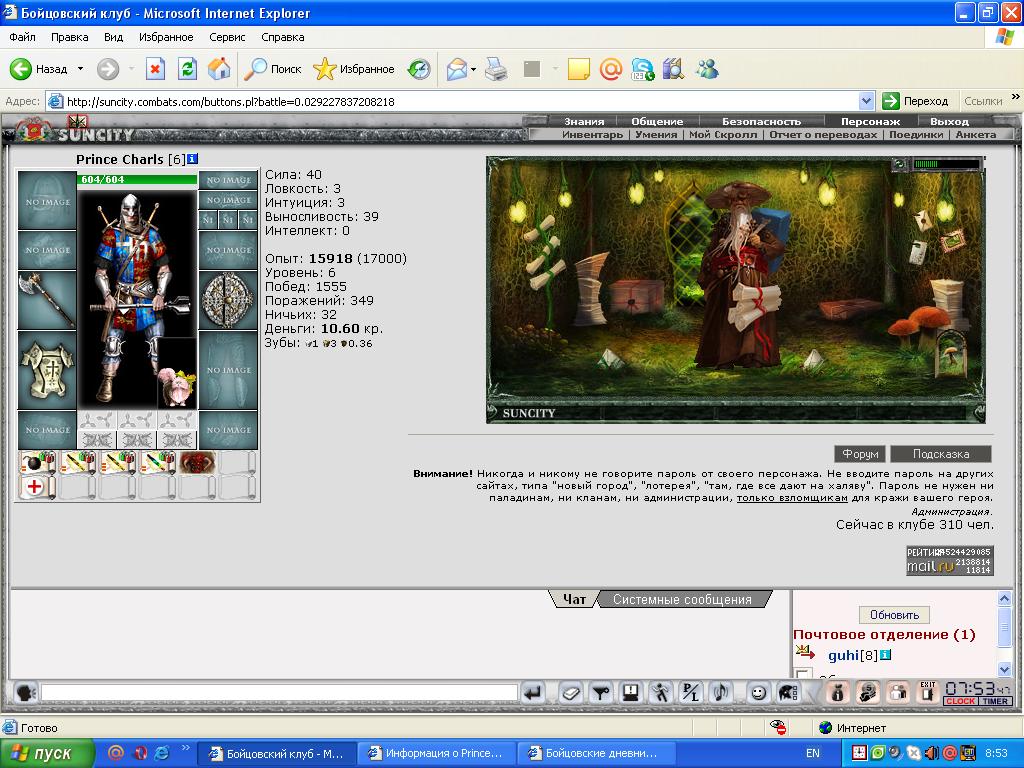Expand the Back button history dropdown arrow
Image resolution: width=1024 pixels, height=768 pixels.
(x=80, y=69)
